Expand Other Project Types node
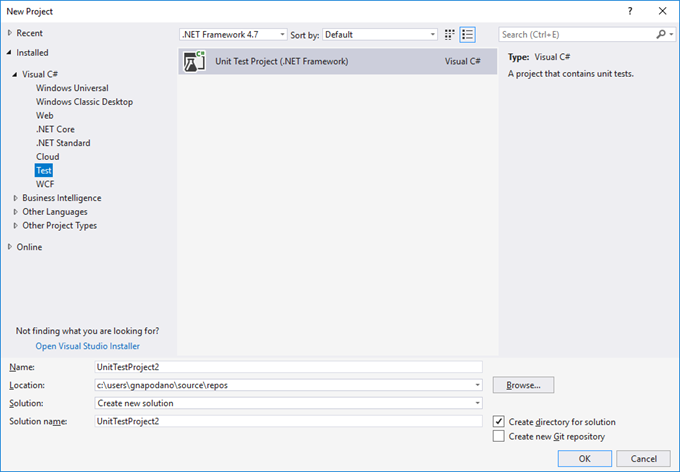This screenshot has height=472, width=681. point(16,226)
